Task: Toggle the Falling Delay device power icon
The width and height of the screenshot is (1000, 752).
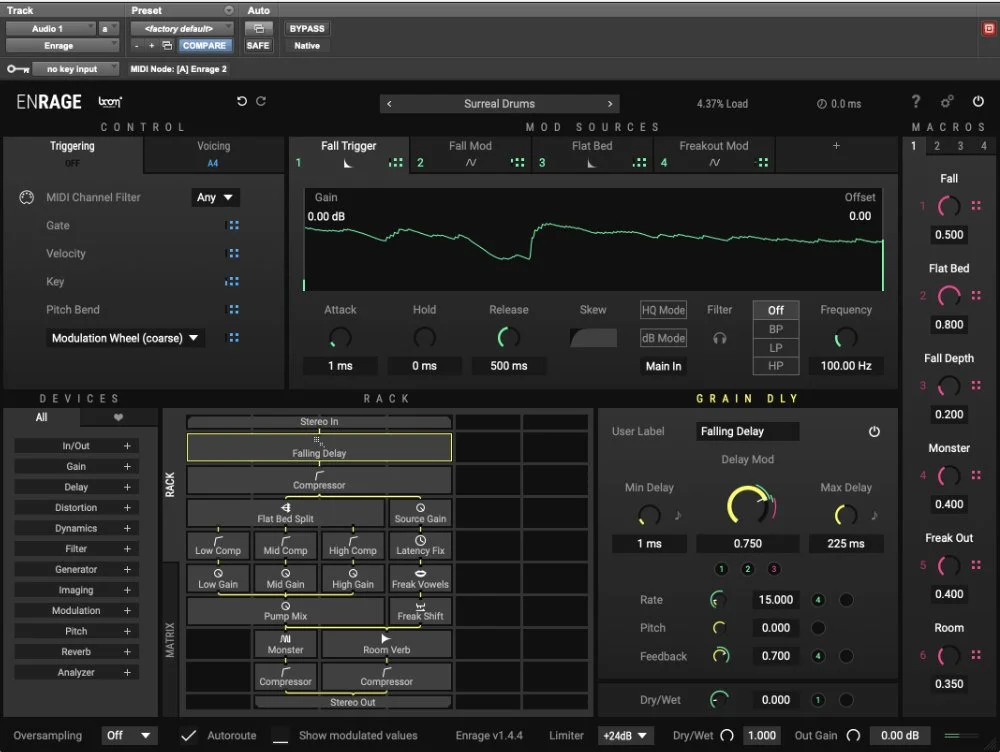Action: click(x=874, y=432)
